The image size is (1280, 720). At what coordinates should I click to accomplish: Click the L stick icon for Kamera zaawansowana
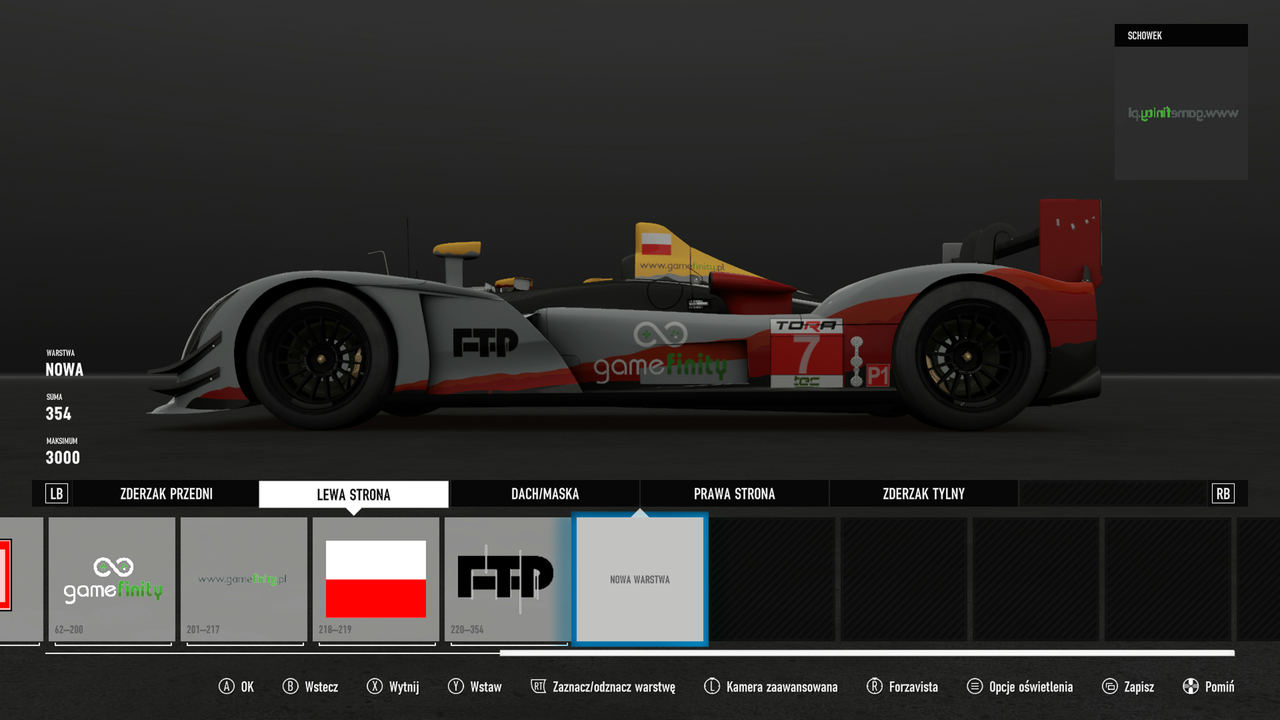pos(712,687)
